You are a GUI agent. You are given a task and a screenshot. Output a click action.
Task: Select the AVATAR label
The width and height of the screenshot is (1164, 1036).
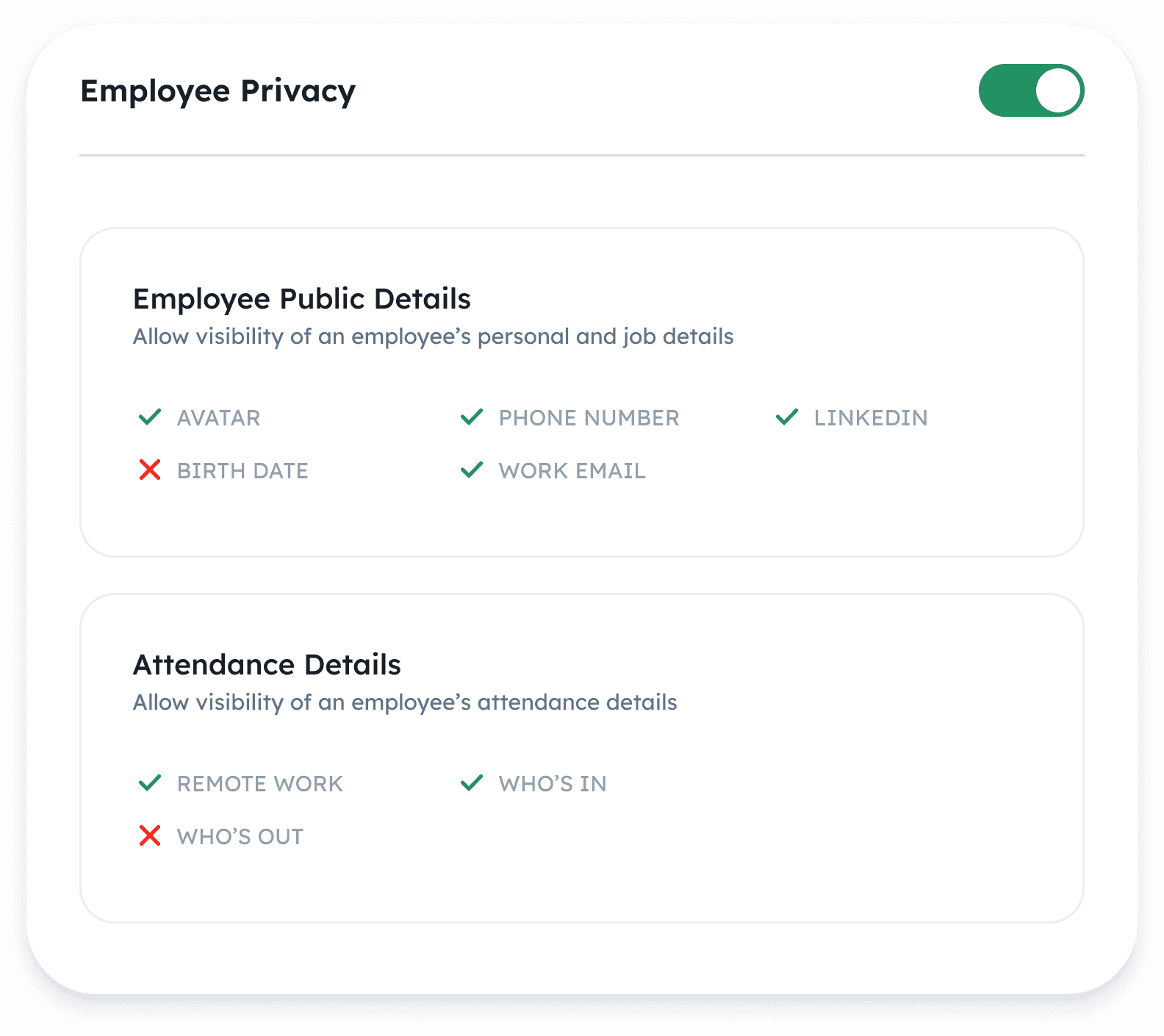point(219,418)
